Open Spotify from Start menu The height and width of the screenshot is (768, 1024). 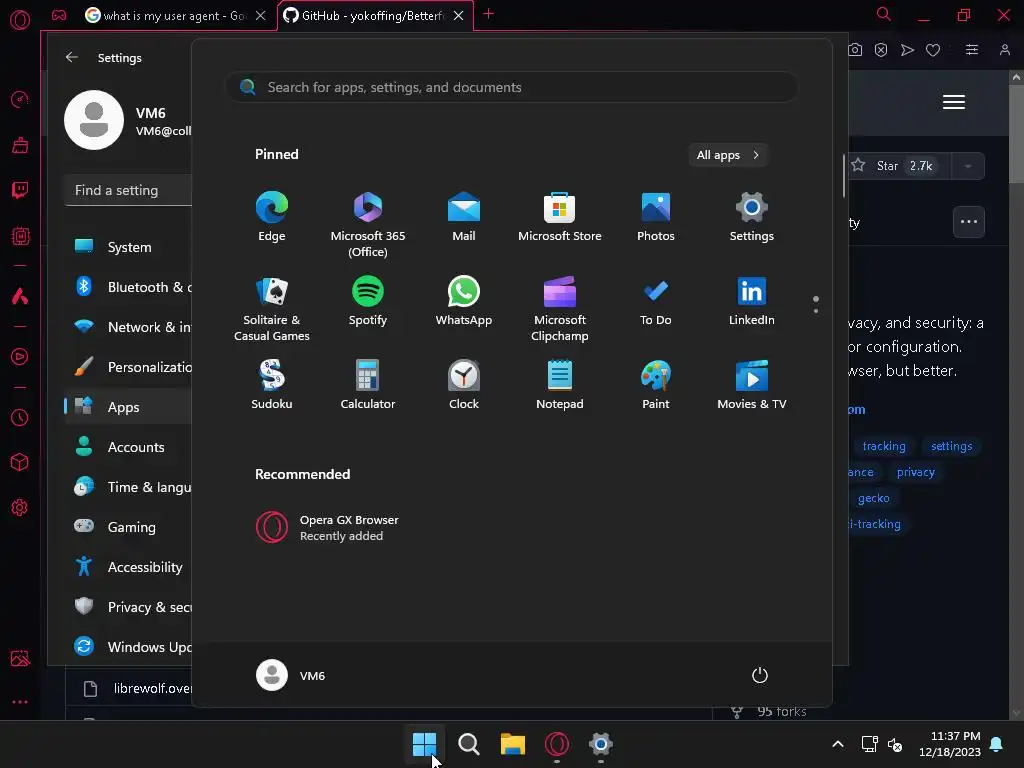(x=368, y=301)
